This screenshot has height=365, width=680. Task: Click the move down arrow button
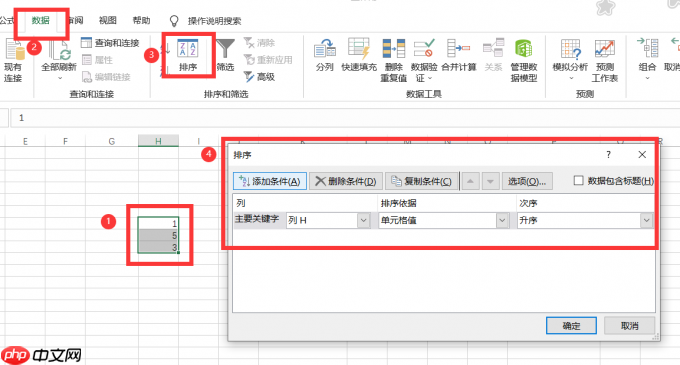click(490, 181)
